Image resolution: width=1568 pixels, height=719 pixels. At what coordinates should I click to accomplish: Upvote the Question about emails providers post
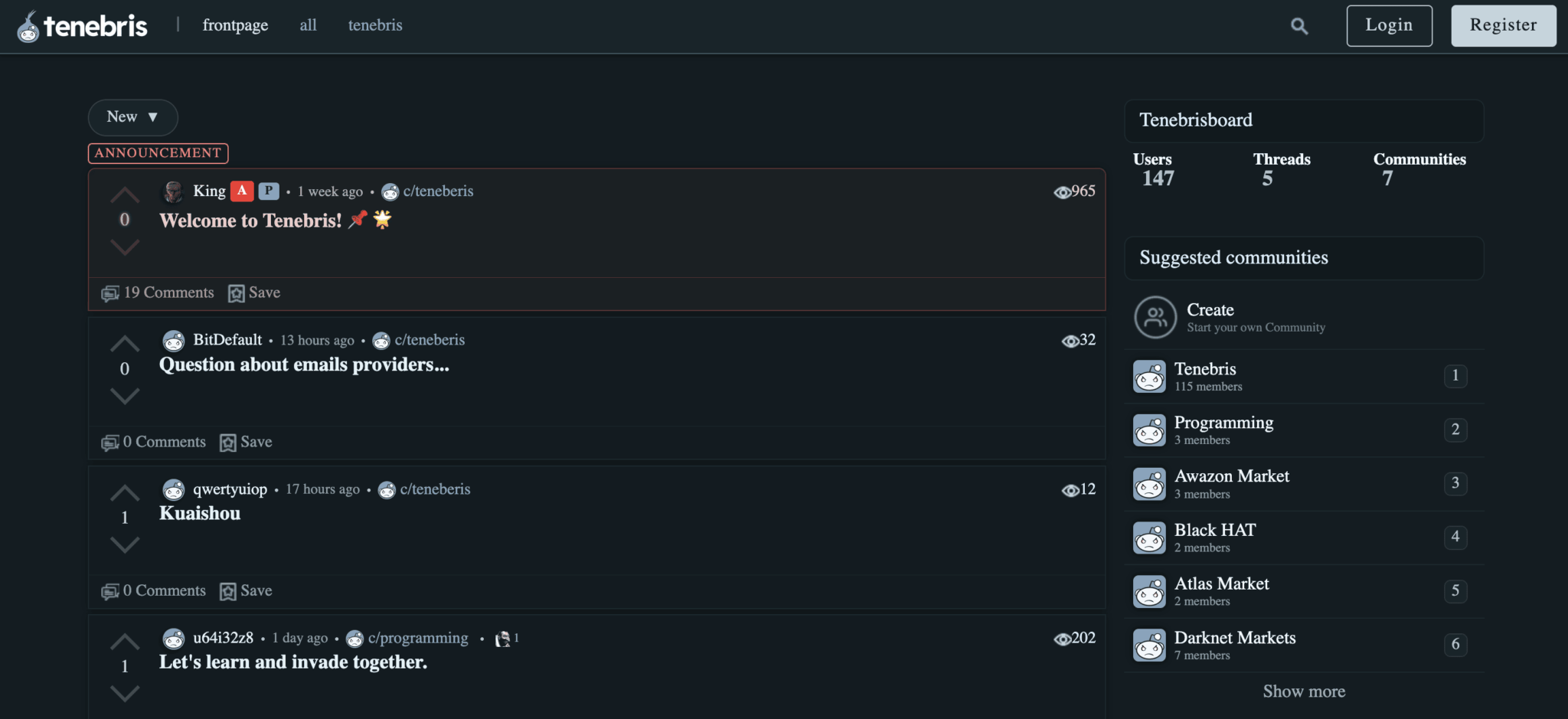click(x=125, y=343)
